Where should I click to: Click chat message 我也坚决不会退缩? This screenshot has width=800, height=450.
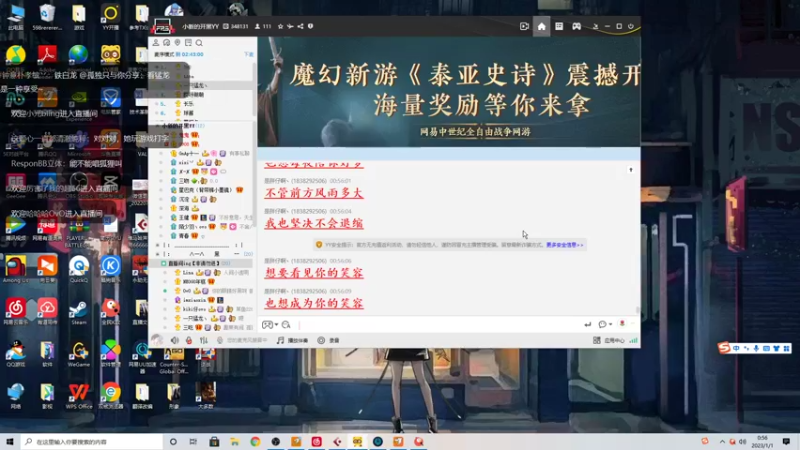point(314,223)
